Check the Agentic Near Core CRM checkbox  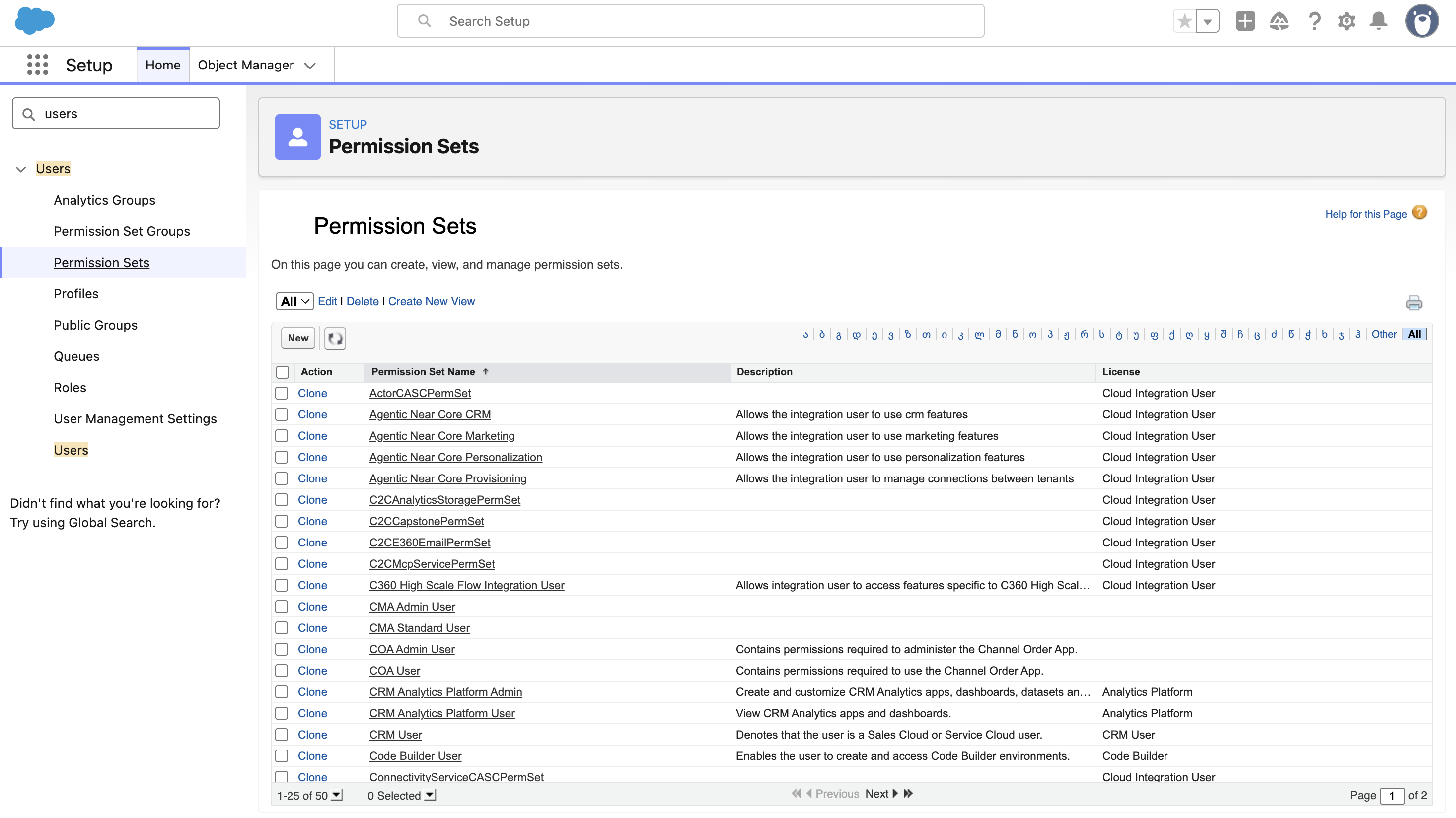(282, 414)
